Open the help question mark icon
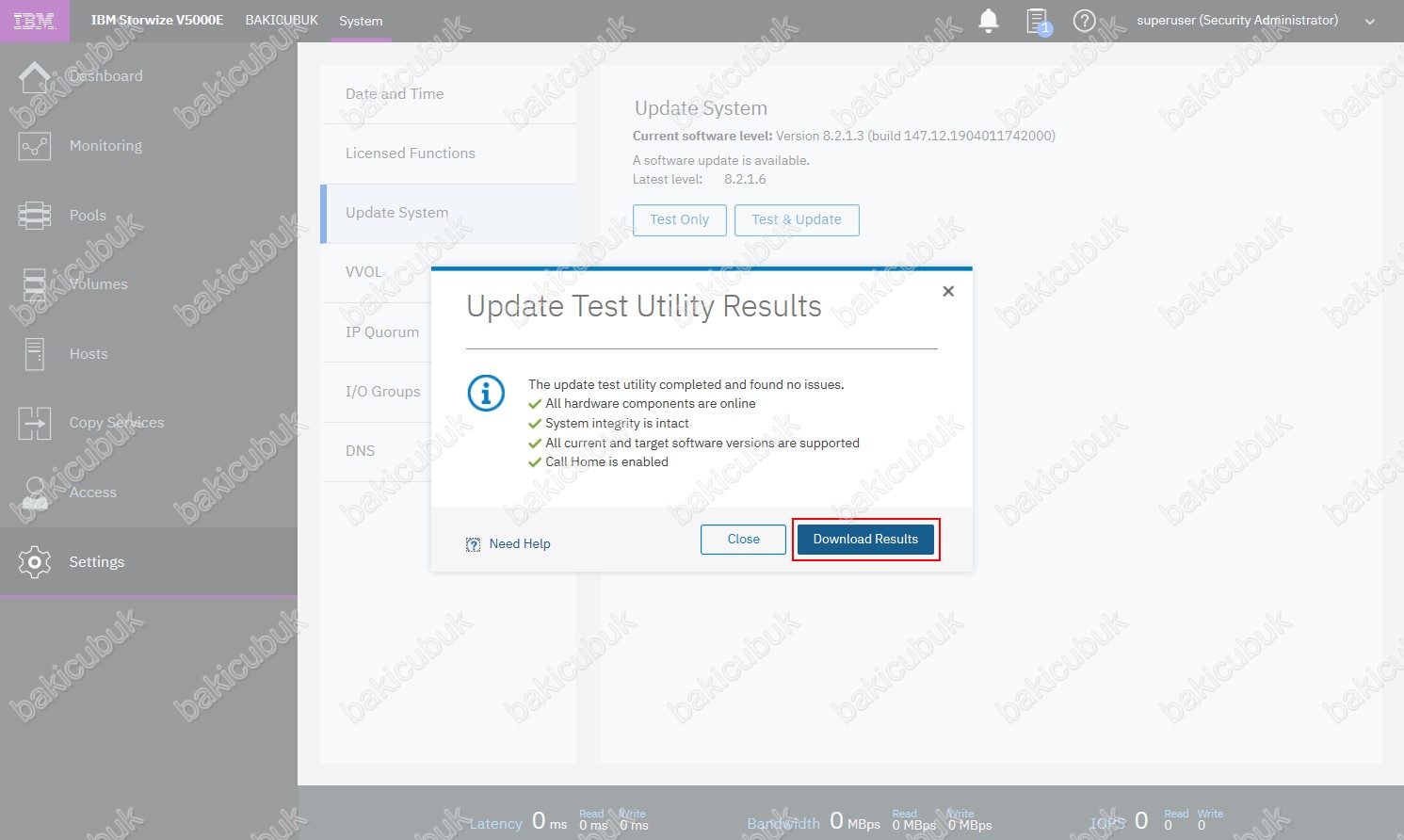1404x840 pixels. pos(1085,21)
